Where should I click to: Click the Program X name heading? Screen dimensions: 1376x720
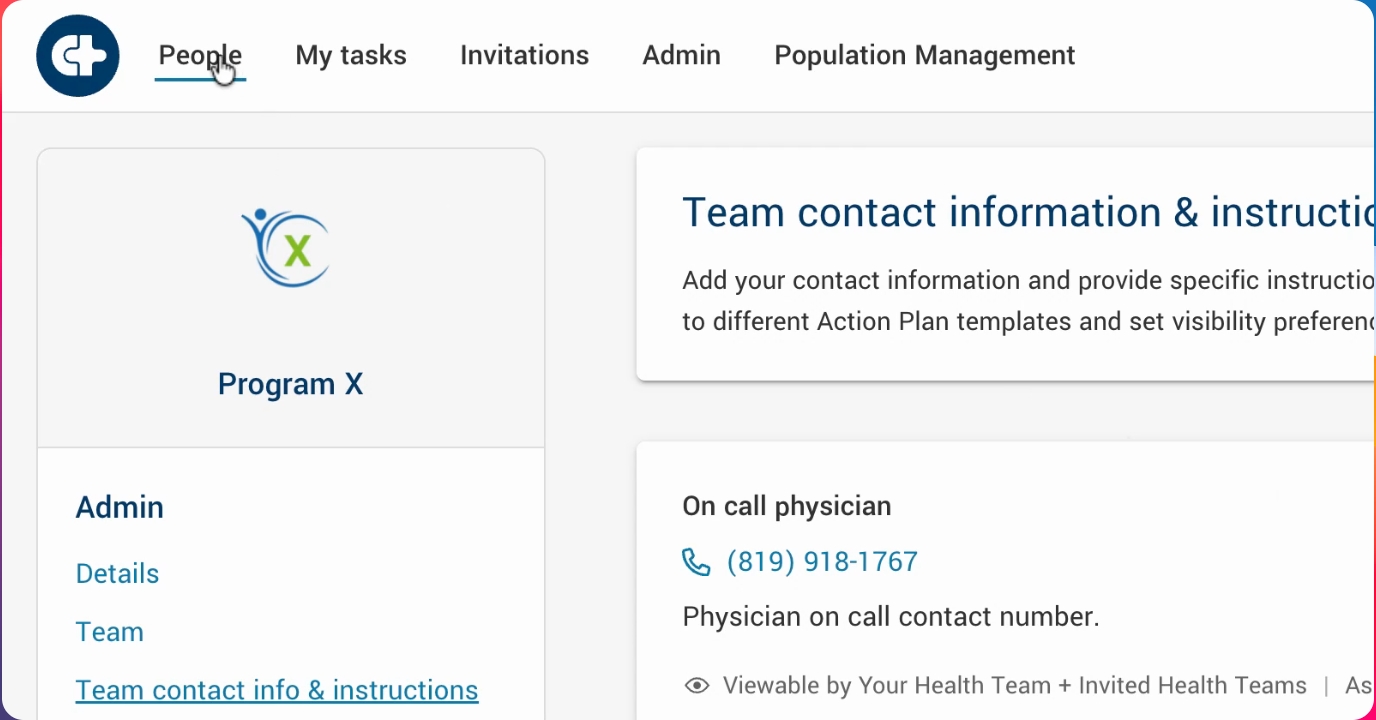coord(291,384)
